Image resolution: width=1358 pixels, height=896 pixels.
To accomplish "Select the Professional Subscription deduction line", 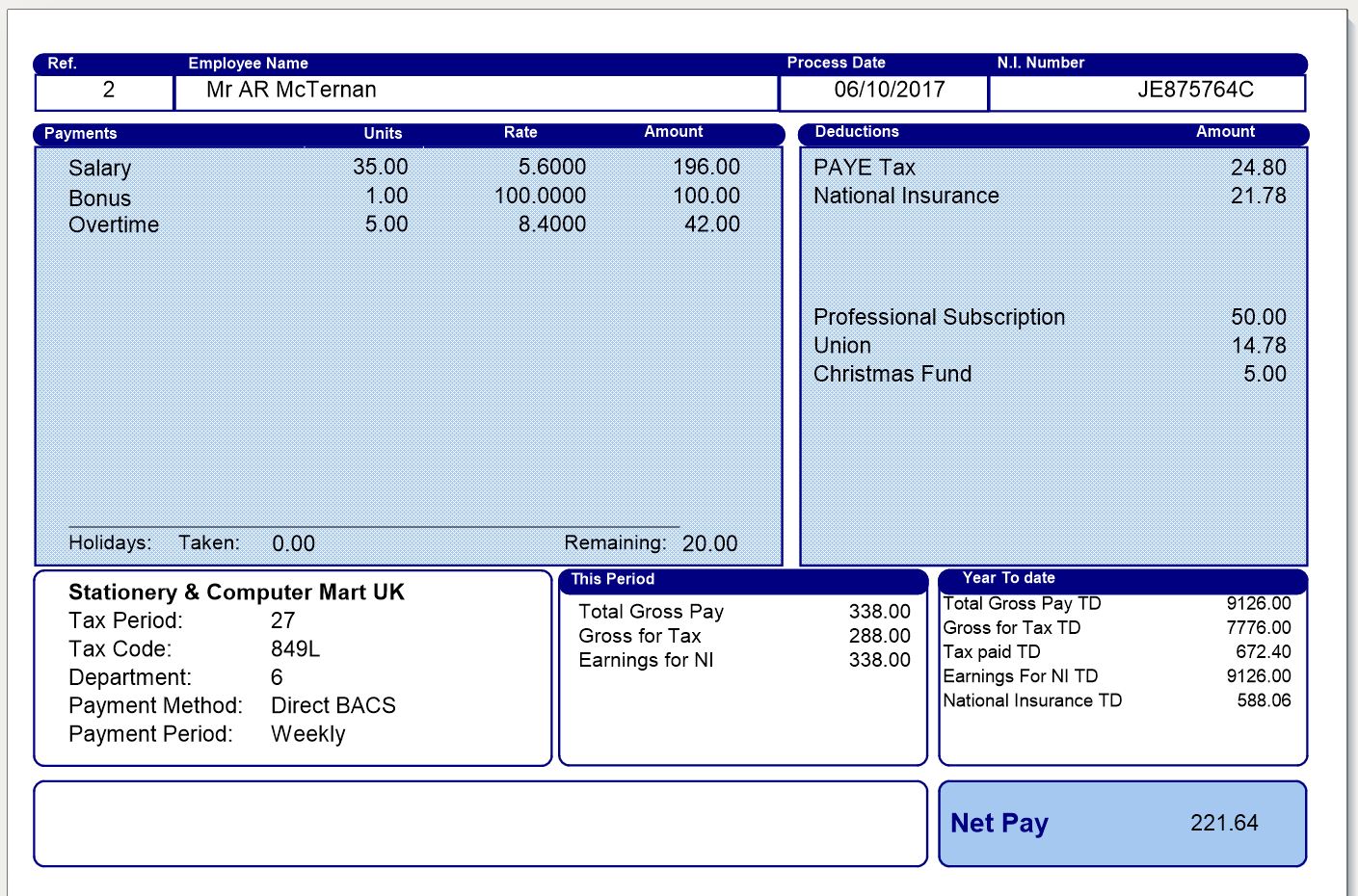I will coord(939,318).
